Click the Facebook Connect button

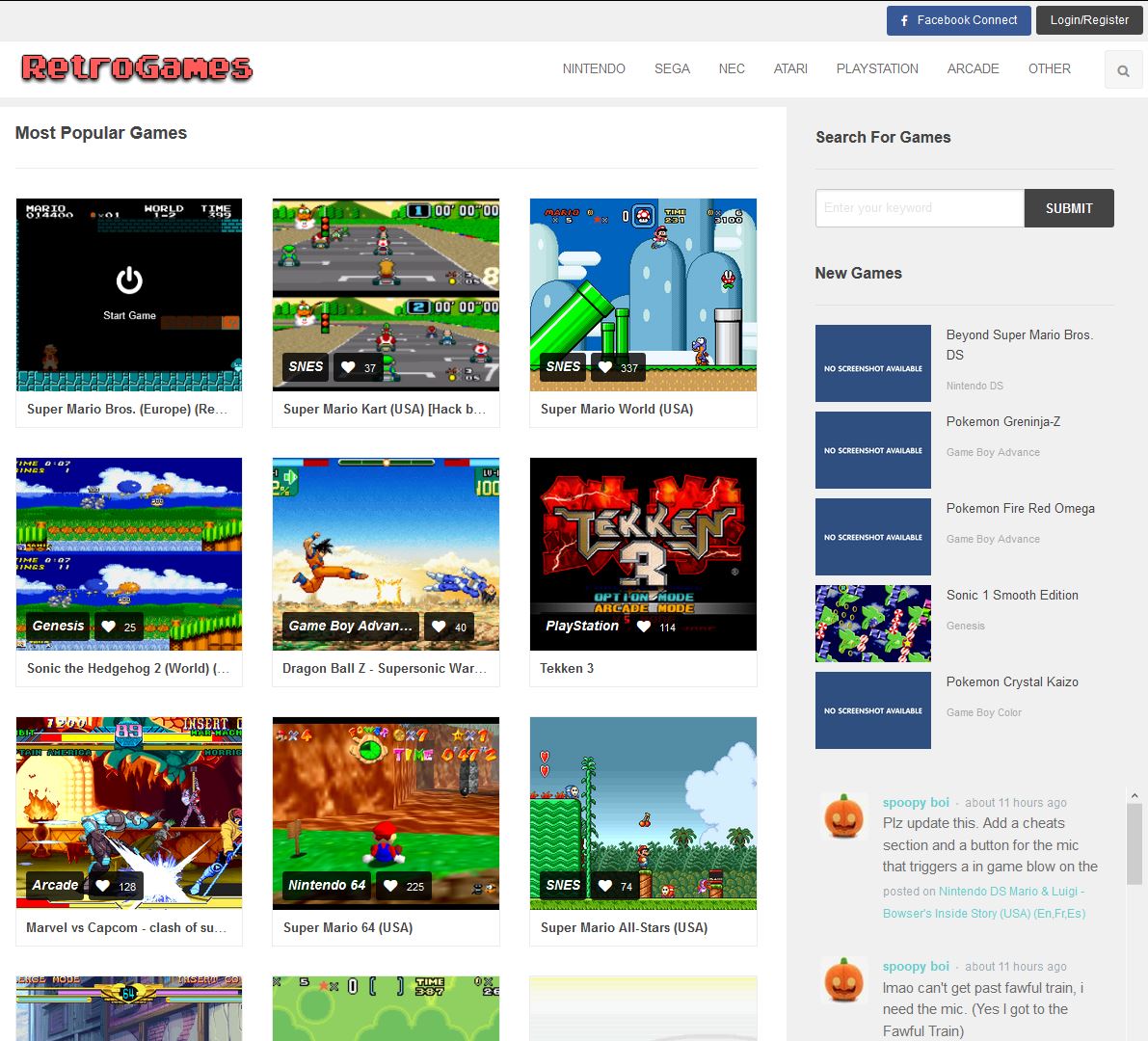[958, 20]
